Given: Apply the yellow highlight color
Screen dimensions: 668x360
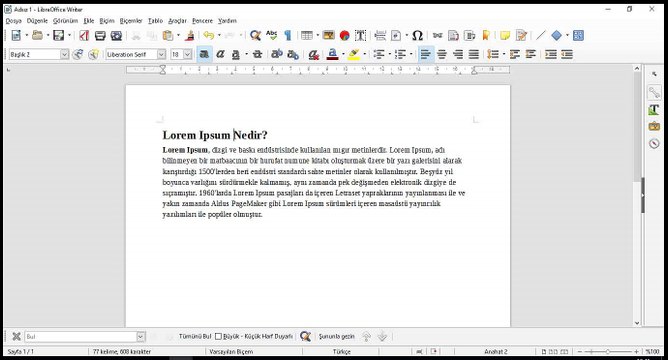Looking at the screenshot, I should 354,55.
